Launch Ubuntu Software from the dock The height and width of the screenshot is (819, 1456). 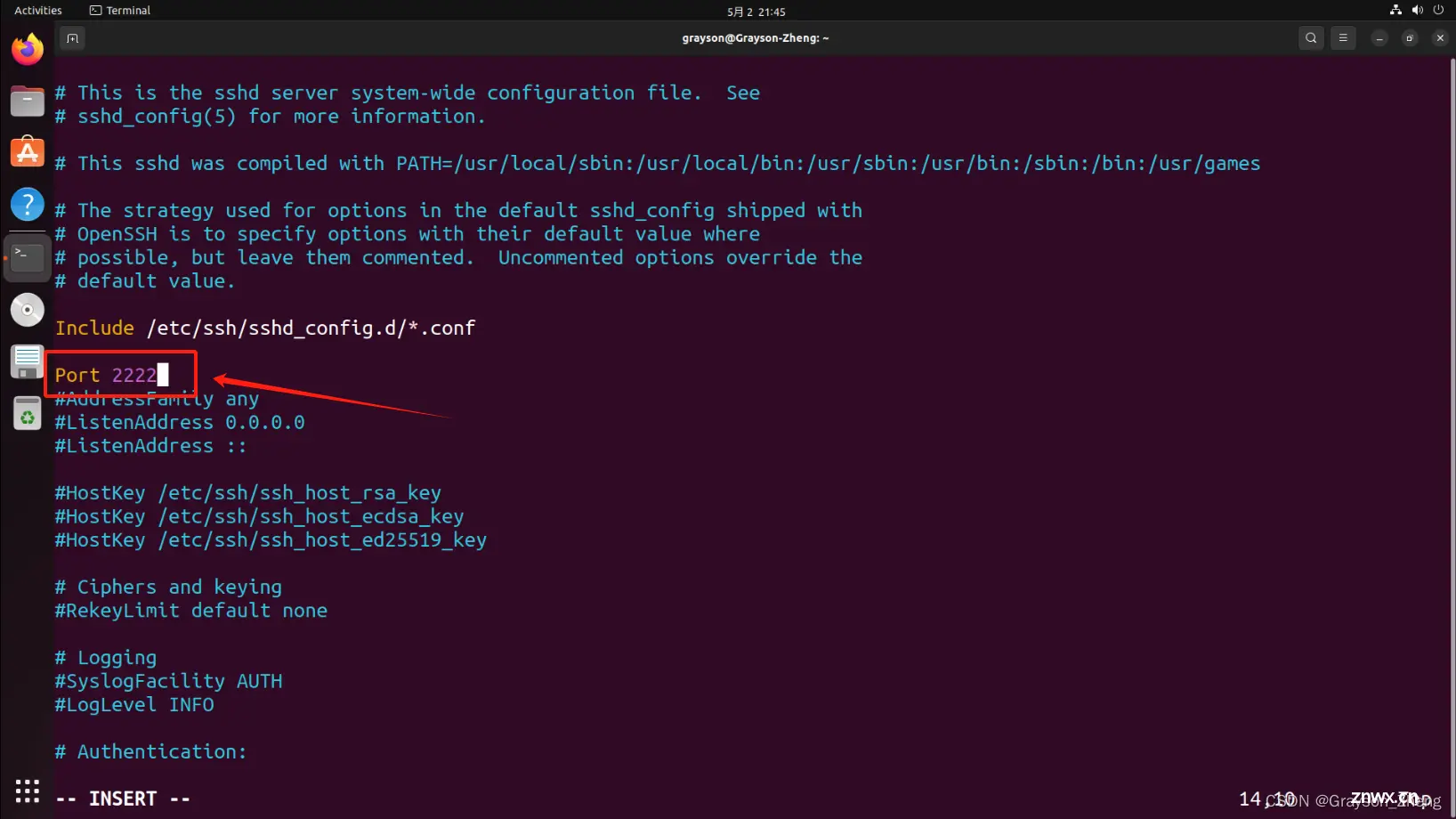coord(28,152)
